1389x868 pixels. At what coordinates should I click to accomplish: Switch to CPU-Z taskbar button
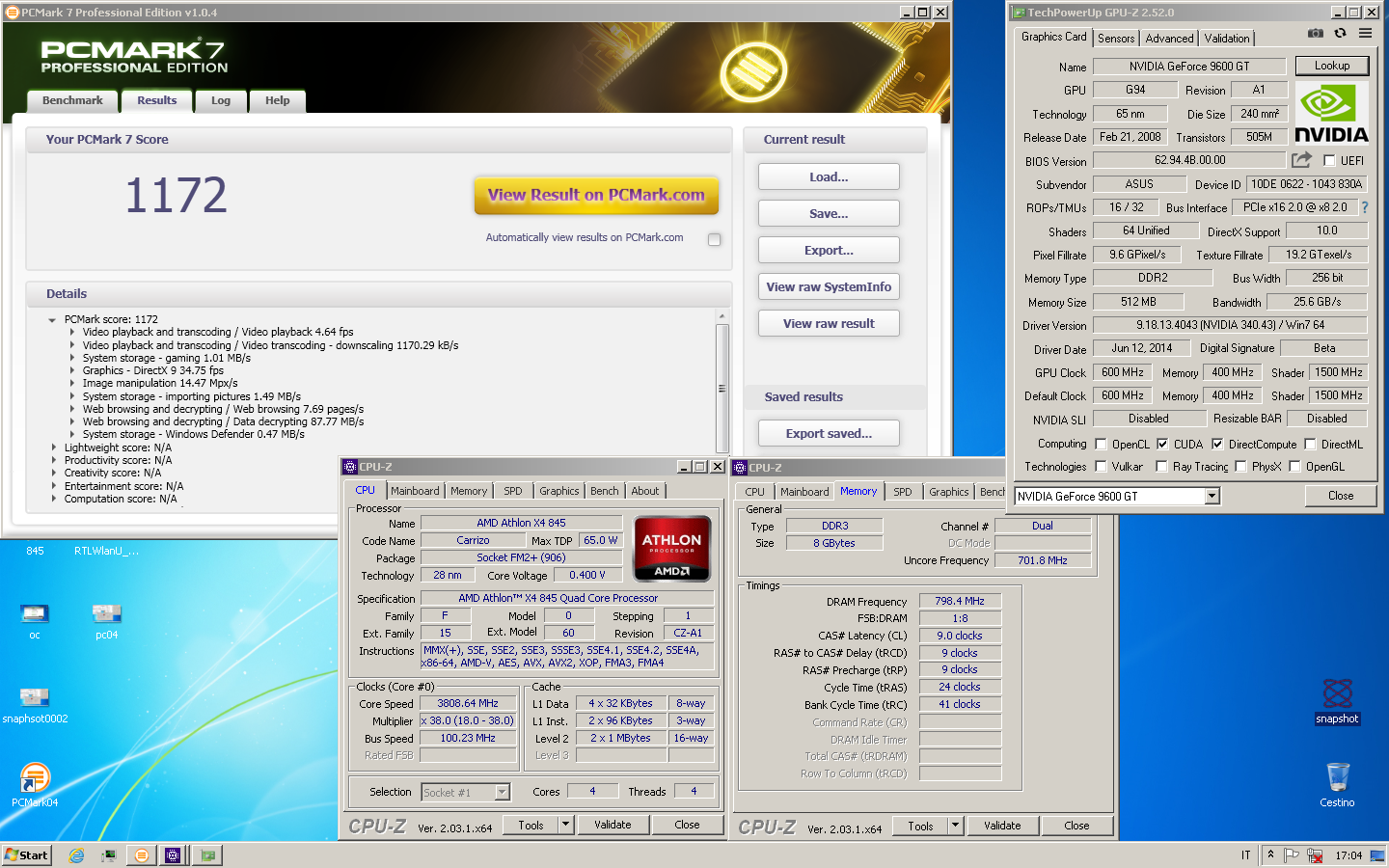(173, 855)
